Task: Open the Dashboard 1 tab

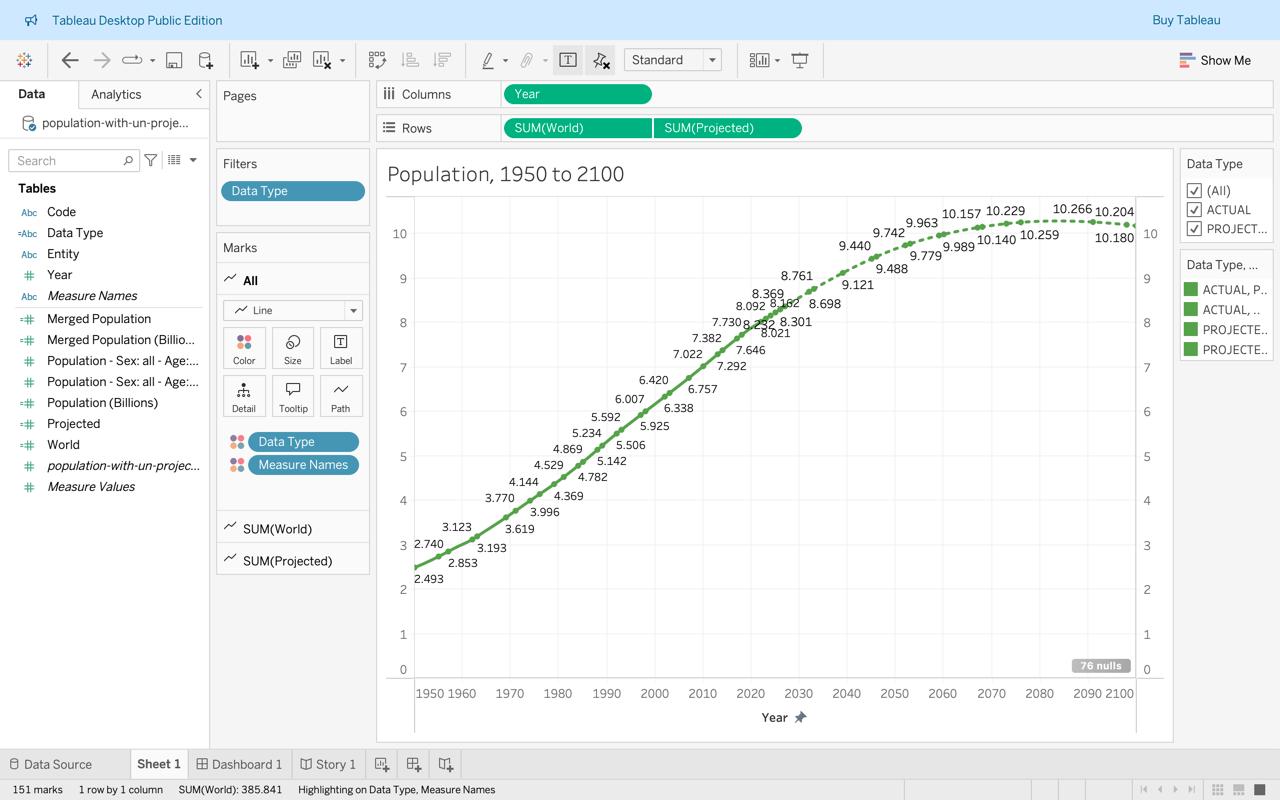Action: pos(240,764)
